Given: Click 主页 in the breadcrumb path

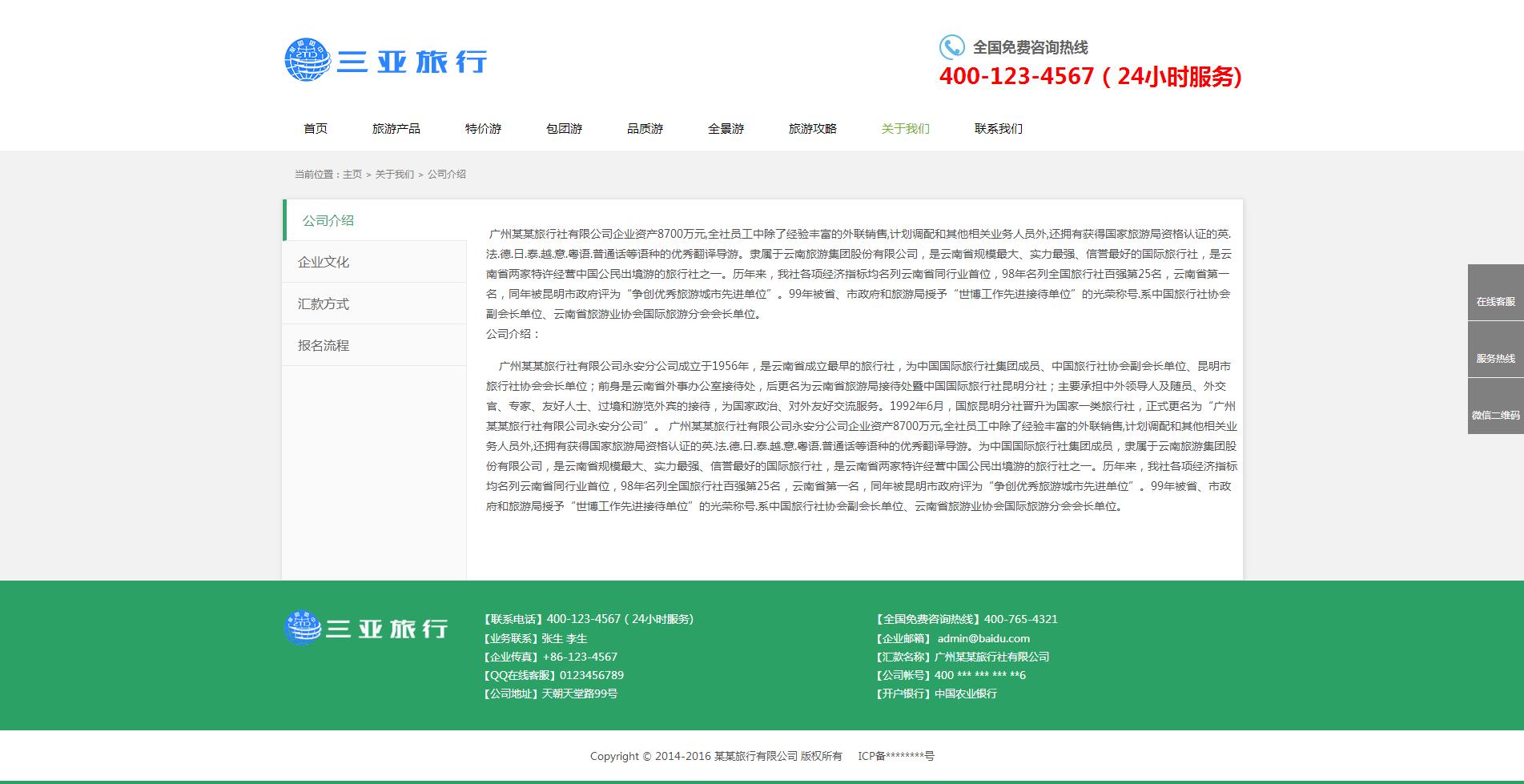Looking at the screenshot, I should click(352, 175).
